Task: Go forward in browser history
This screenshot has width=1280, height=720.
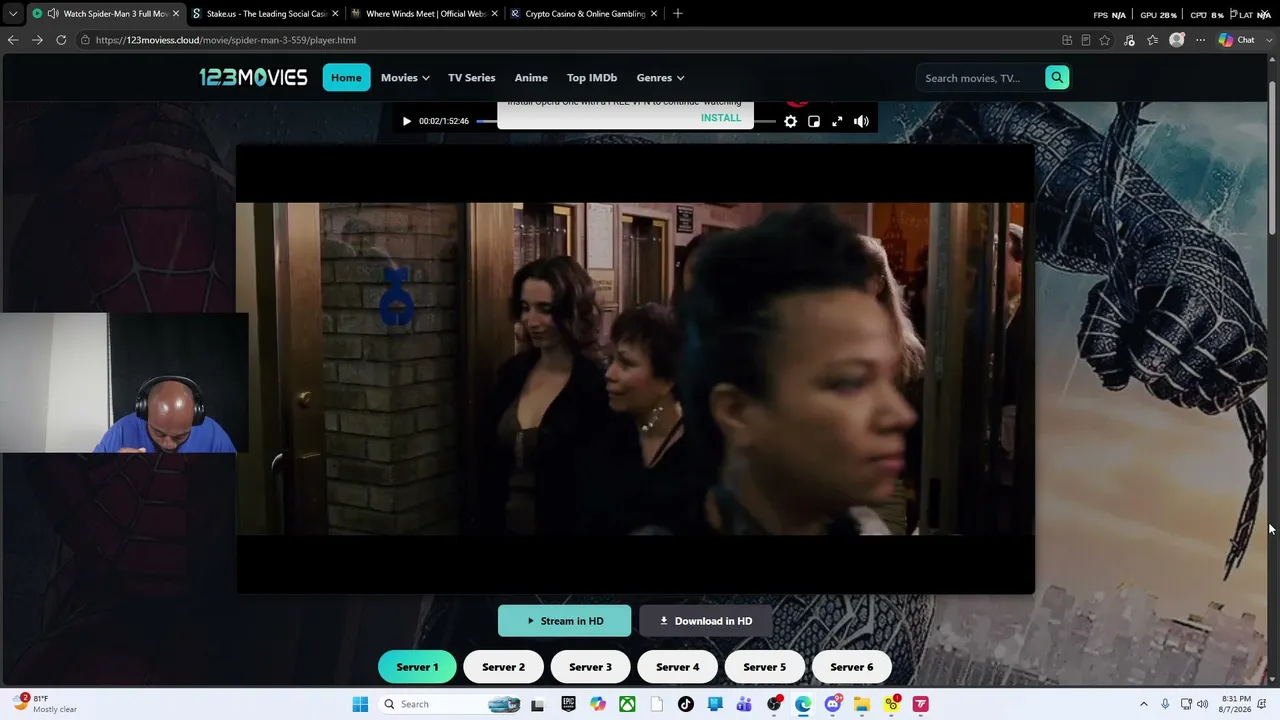Action: pyautogui.click(x=37, y=40)
